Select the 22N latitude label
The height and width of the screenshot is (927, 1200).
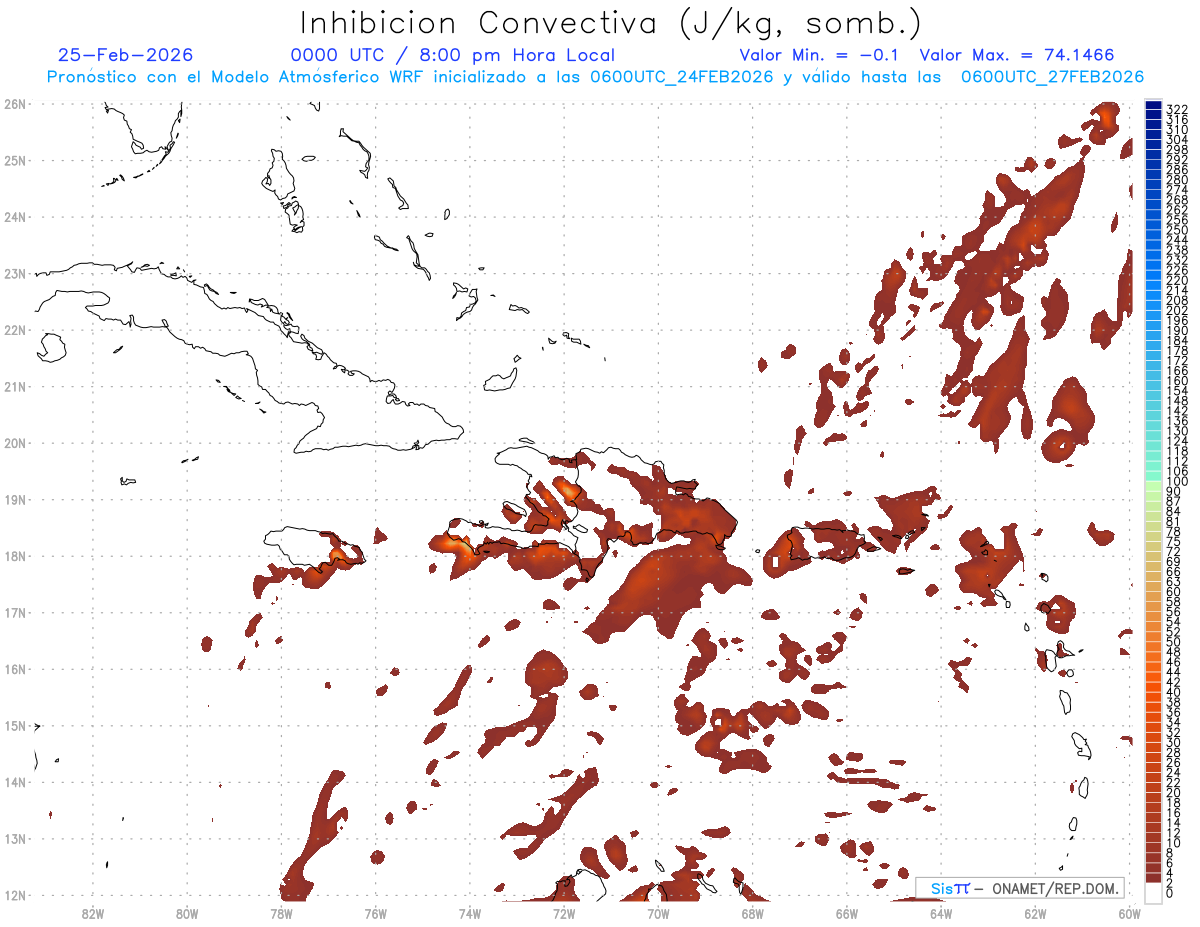pos(15,330)
